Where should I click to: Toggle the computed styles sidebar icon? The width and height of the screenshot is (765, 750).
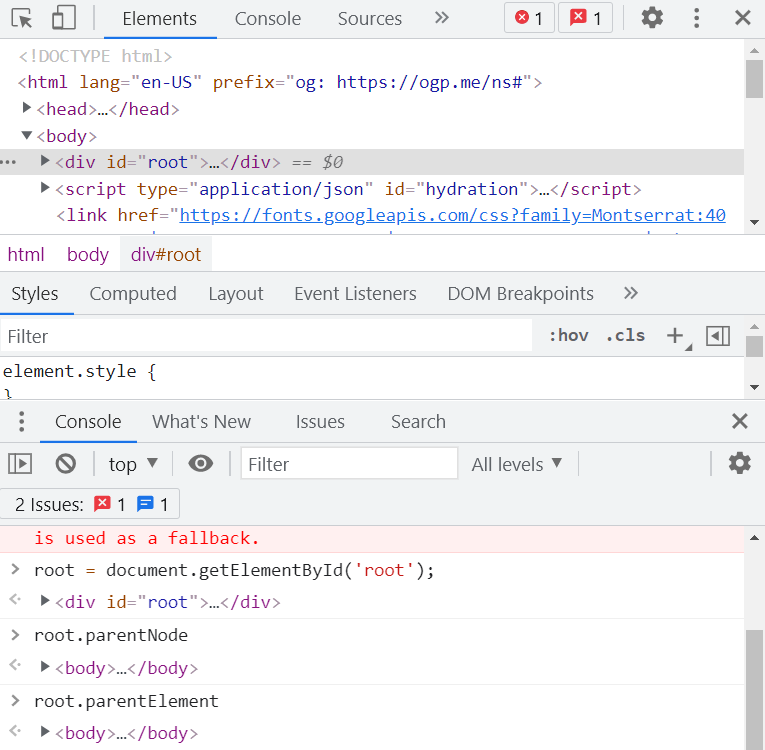(x=718, y=336)
